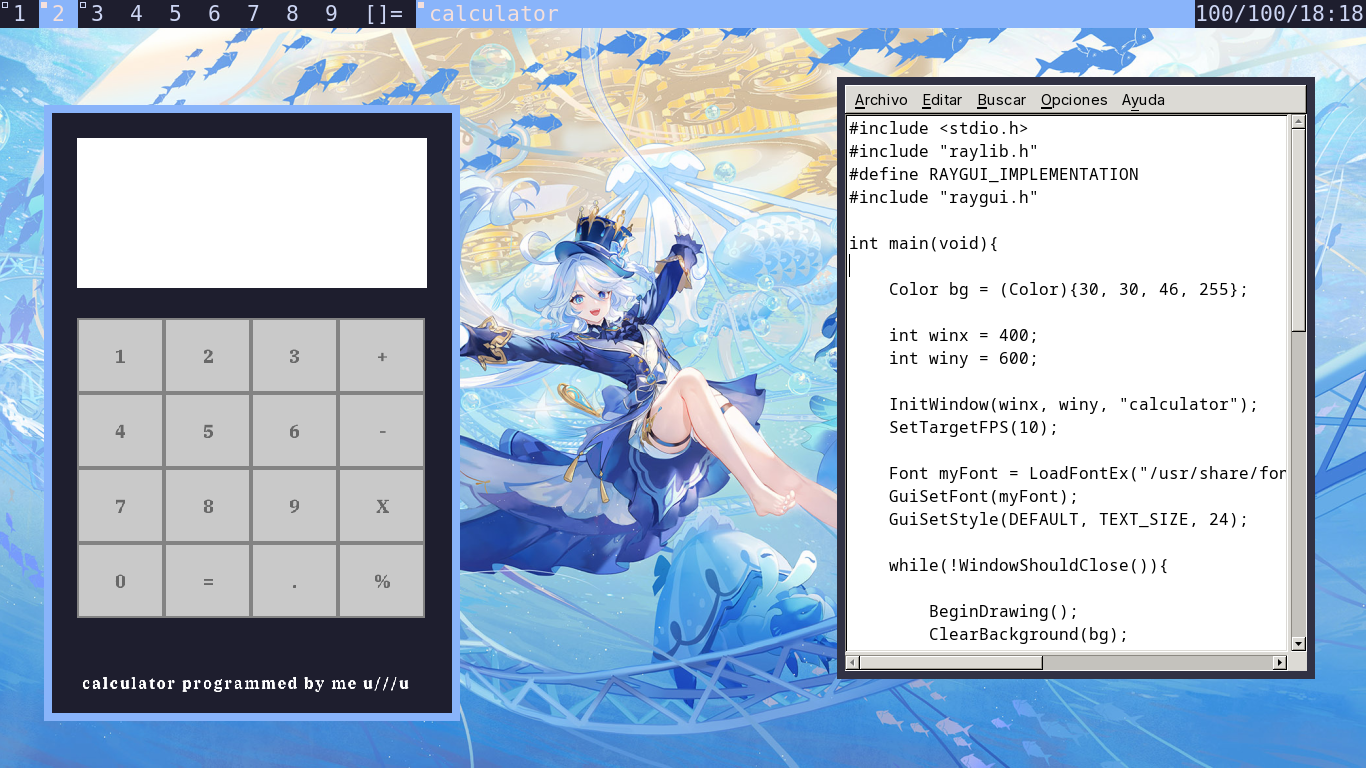Open the Archivo menu
This screenshot has width=1366, height=768.
click(x=881, y=100)
